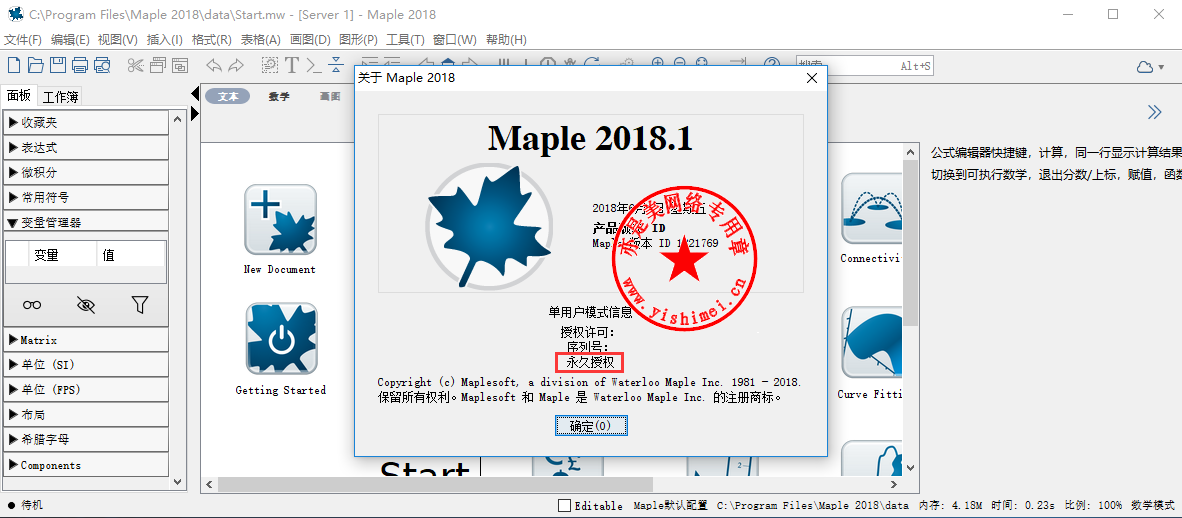Click the Open file folder icon
Viewport: 1182px width, 518px height.
(35, 66)
